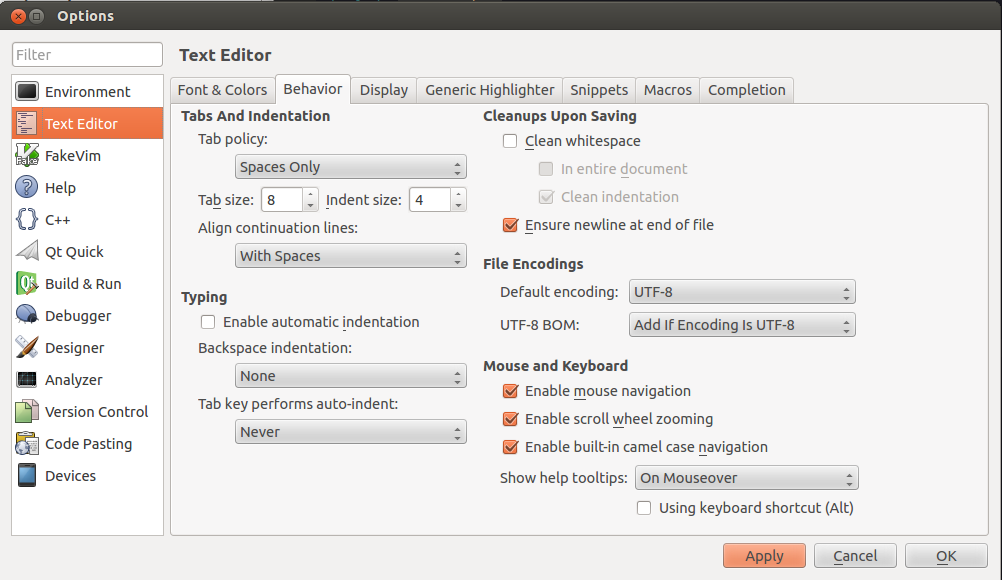Open the Tab policy dropdown

point(351,167)
